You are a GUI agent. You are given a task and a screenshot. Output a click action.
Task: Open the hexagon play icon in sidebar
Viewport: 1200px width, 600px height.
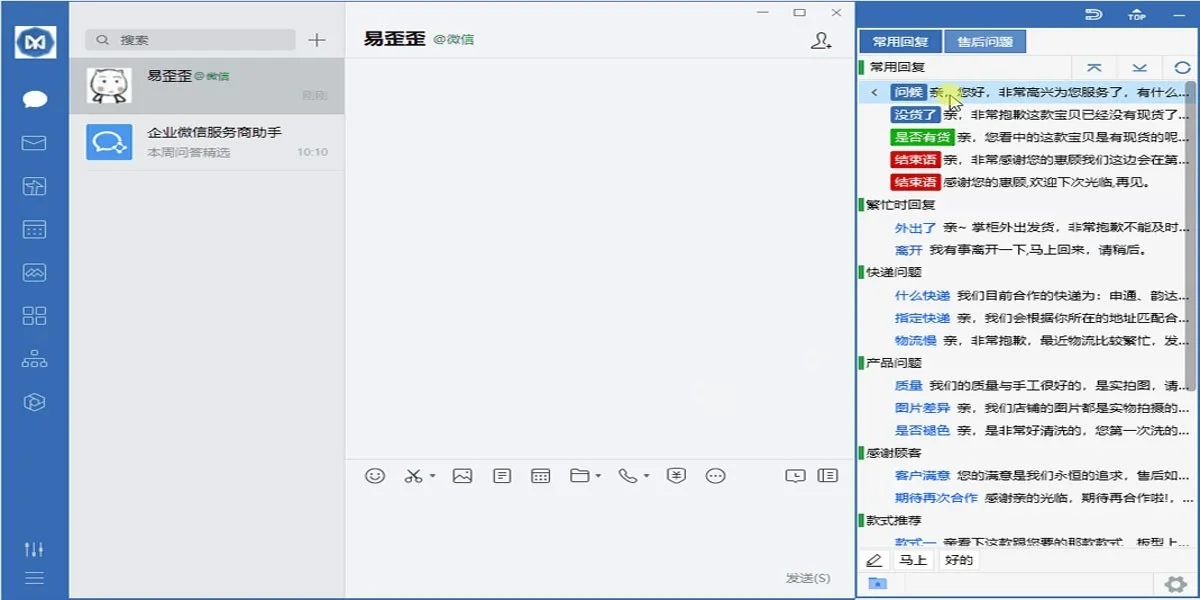coord(35,402)
